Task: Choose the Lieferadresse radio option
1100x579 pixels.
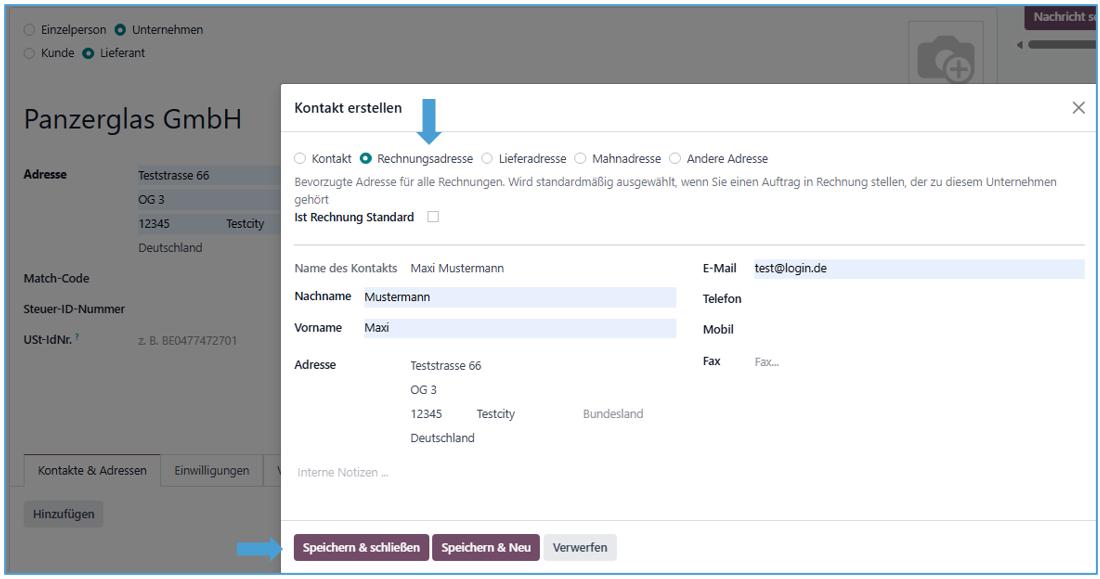Action: click(x=488, y=158)
